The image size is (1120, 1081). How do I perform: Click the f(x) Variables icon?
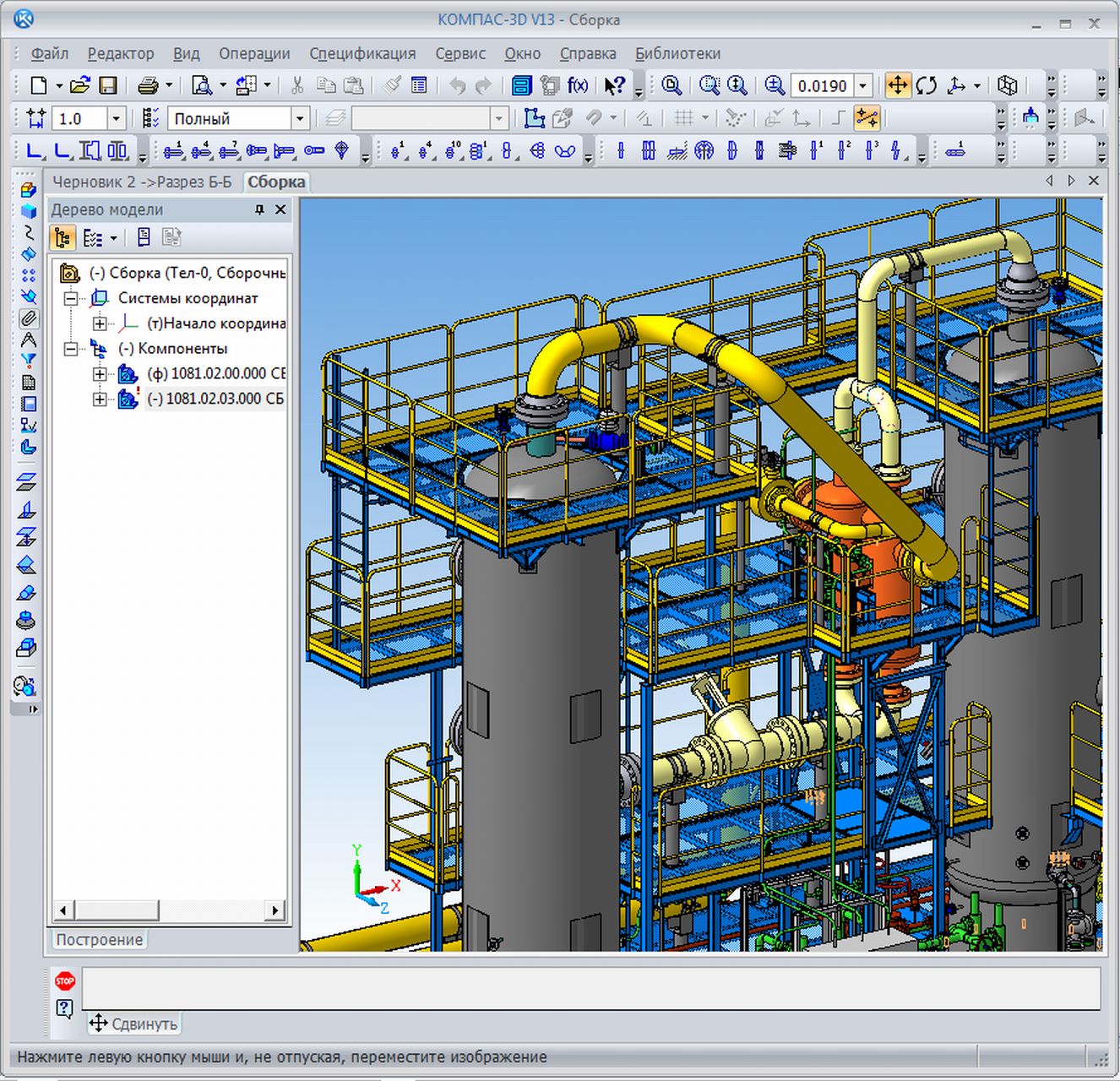[578, 85]
